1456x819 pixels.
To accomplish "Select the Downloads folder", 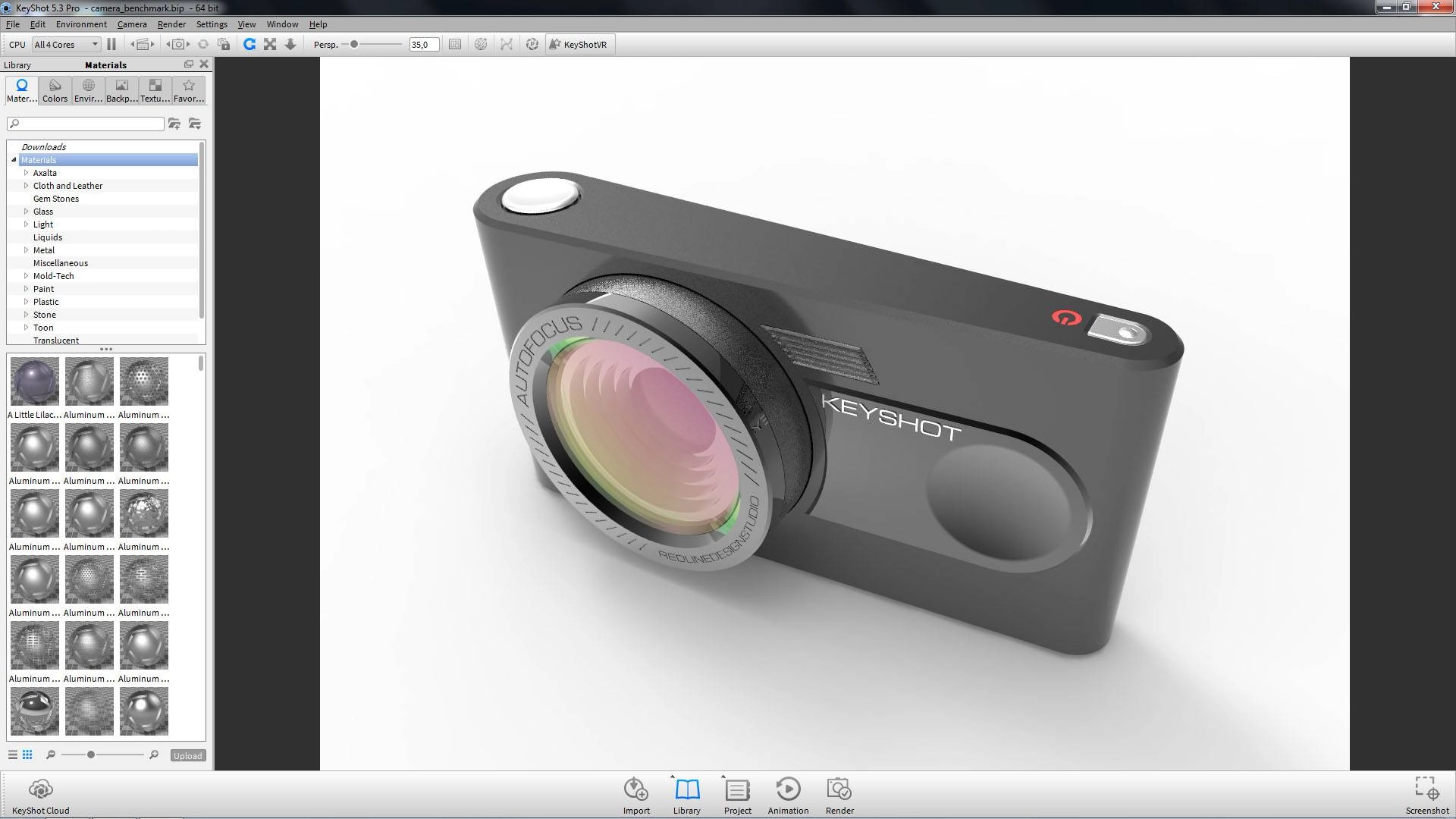I will coord(43,147).
